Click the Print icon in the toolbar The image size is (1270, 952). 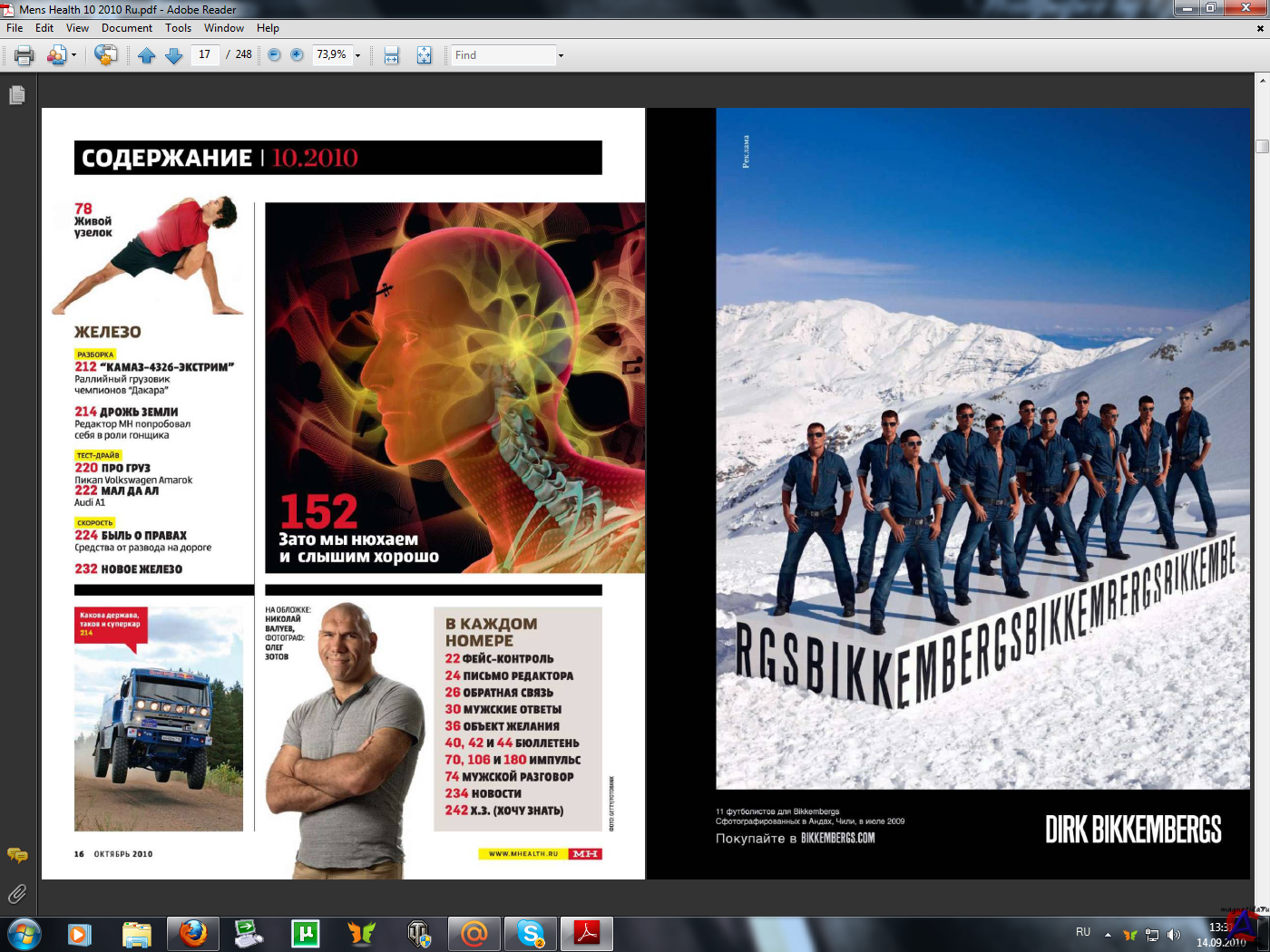(x=24, y=55)
